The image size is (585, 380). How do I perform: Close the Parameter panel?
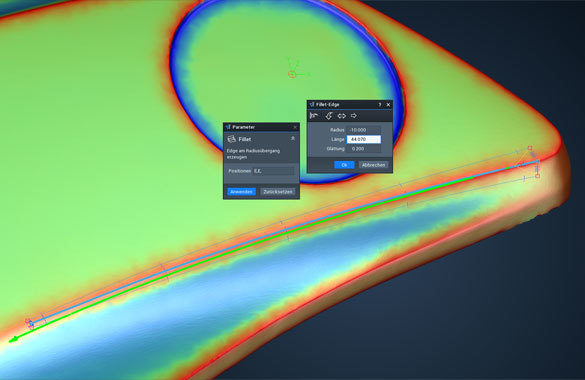click(x=295, y=127)
